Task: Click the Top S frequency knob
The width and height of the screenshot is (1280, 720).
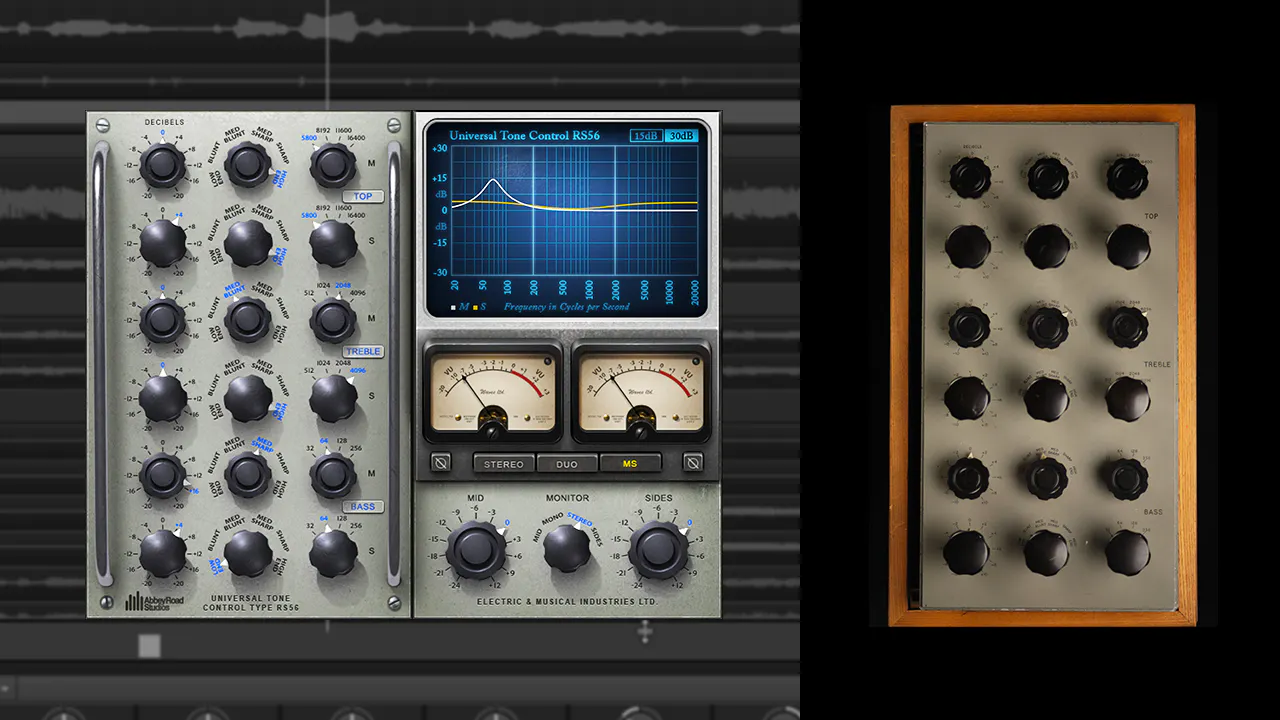Action: (333, 243)
